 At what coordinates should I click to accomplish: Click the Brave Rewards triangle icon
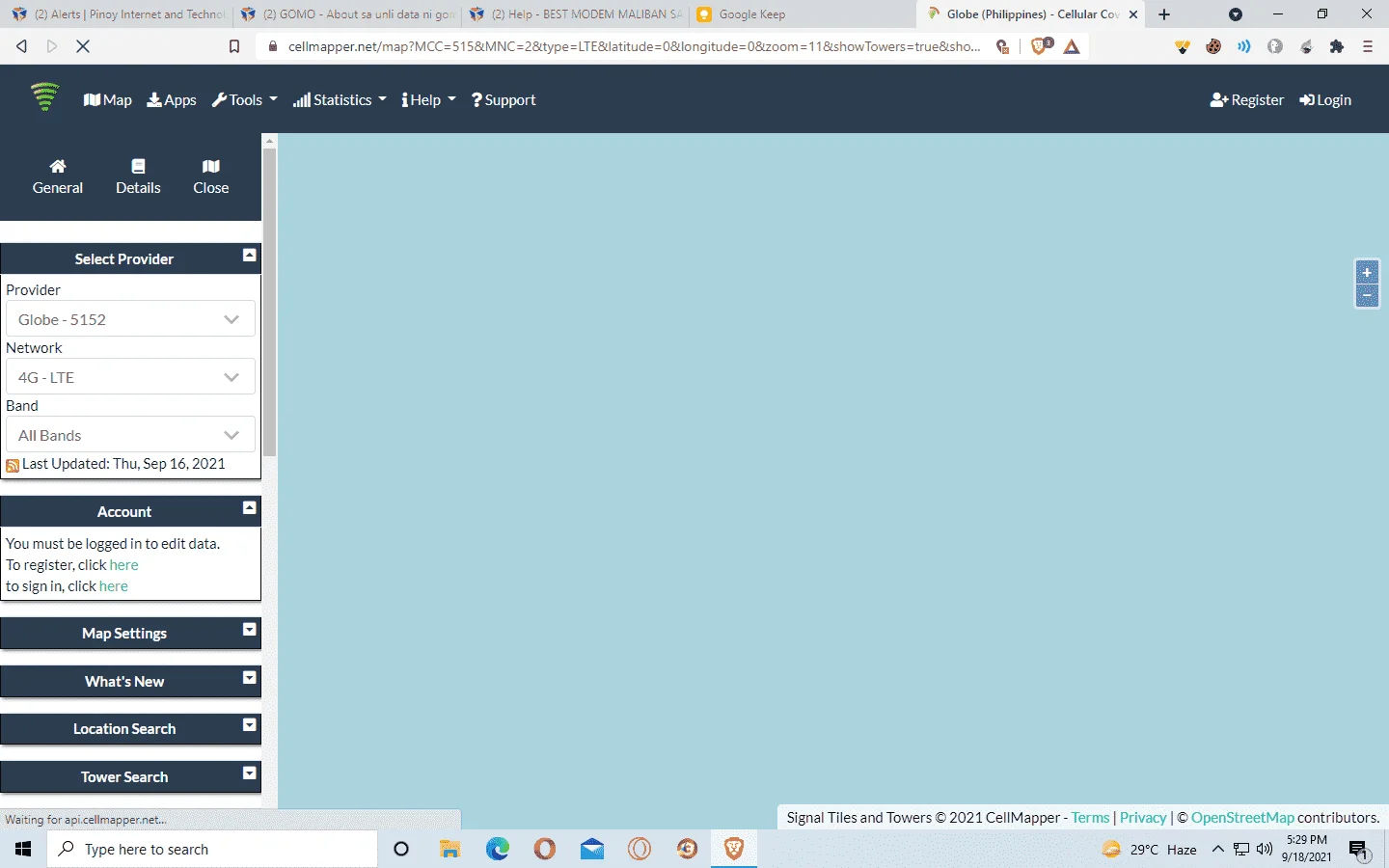point(1072,46)
